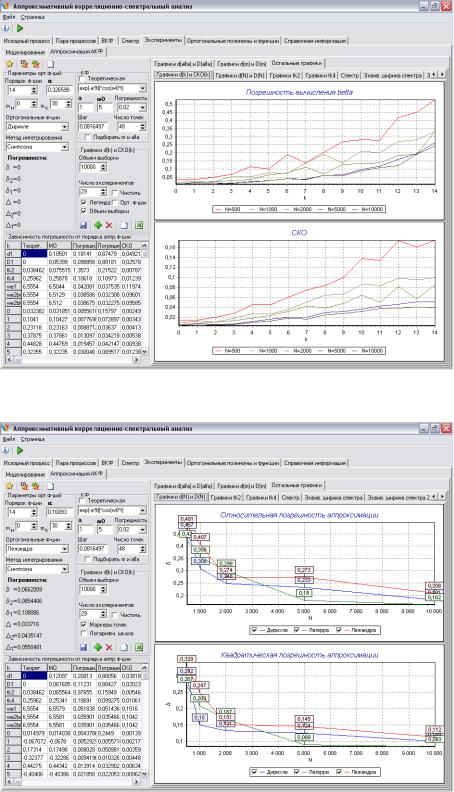Click the new page icon beside red X, Дирихле window
The height and width of the screenshot is (792, 454).
point(124,225)
